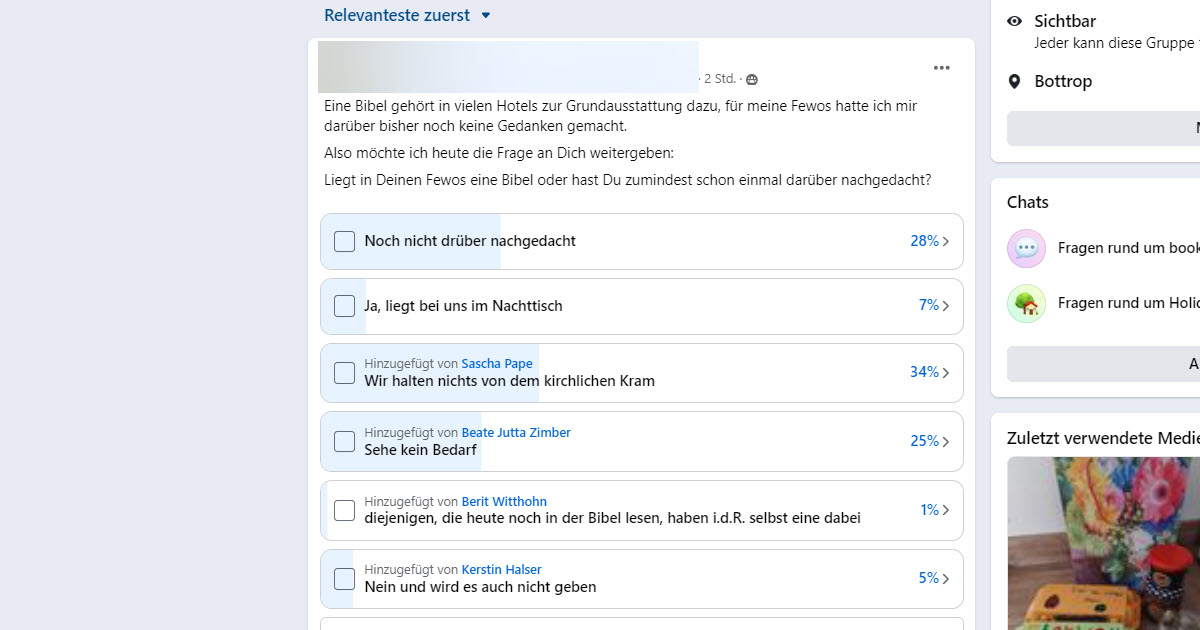Open the tree-house chat icon for Holiday questions
This screenshot has width=1200, height=630.
tap(1026, 303)
